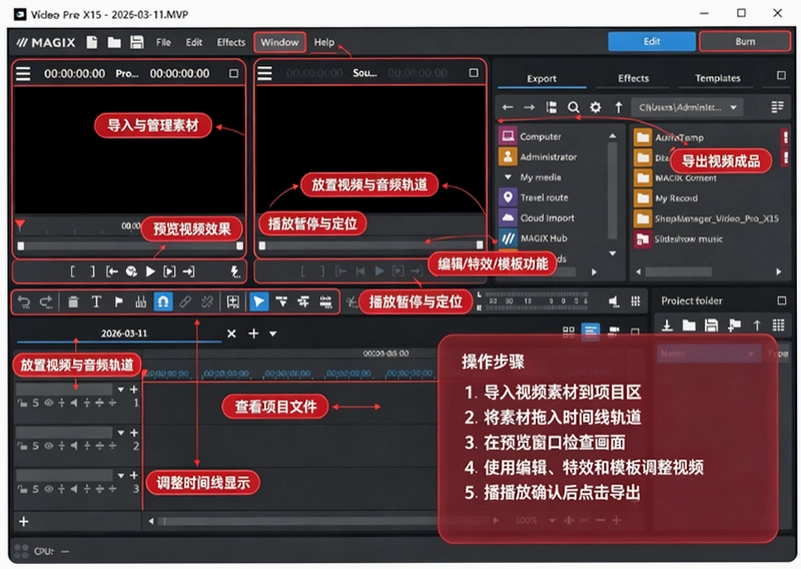Toggle the magnet snapping button

163,302
